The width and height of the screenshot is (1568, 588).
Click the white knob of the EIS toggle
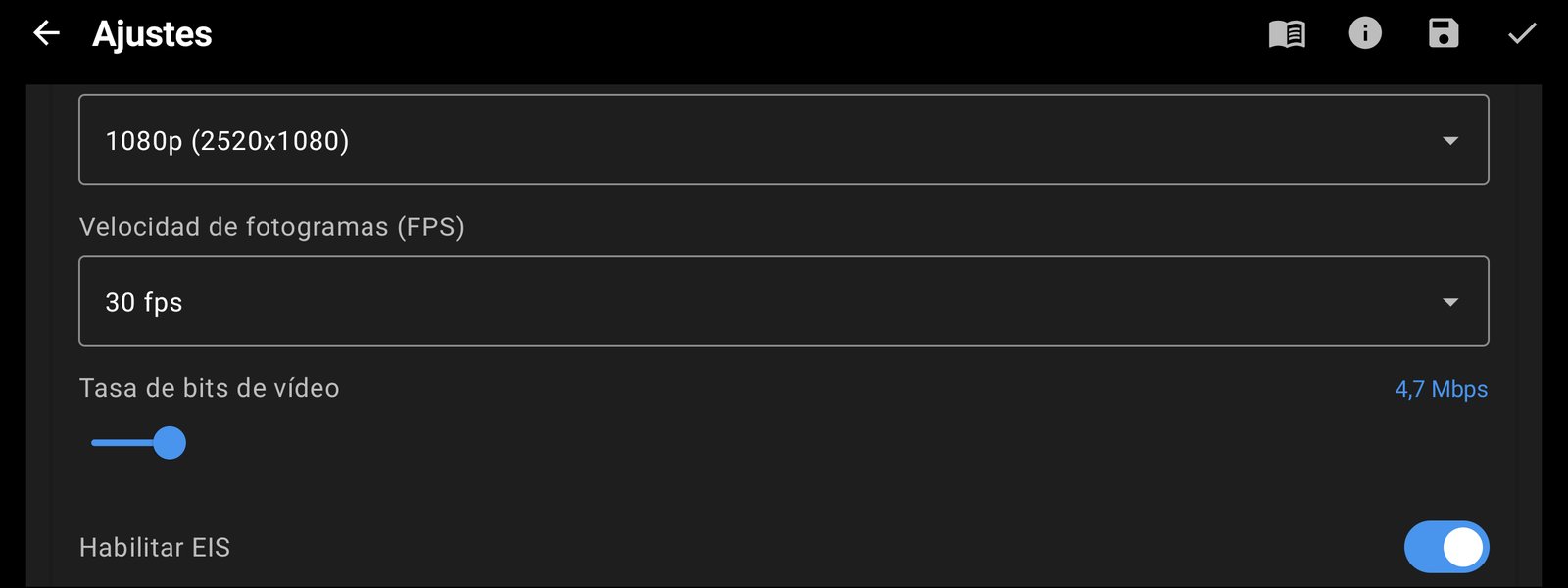pyautogui.click(x=1463, y=547)
